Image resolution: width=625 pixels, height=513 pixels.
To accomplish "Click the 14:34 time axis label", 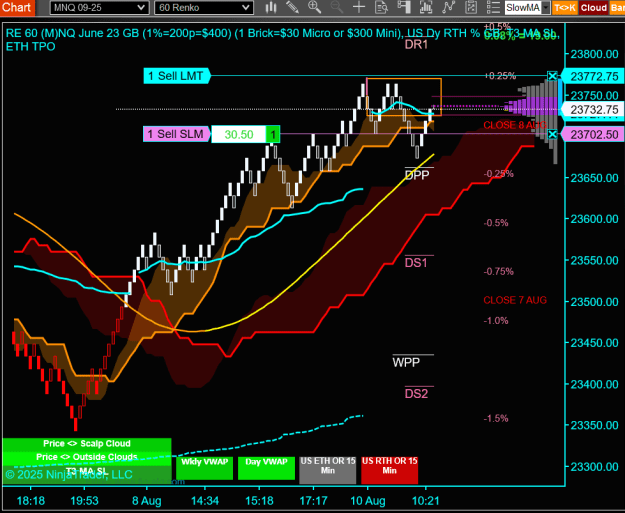I will click(205, 501).
